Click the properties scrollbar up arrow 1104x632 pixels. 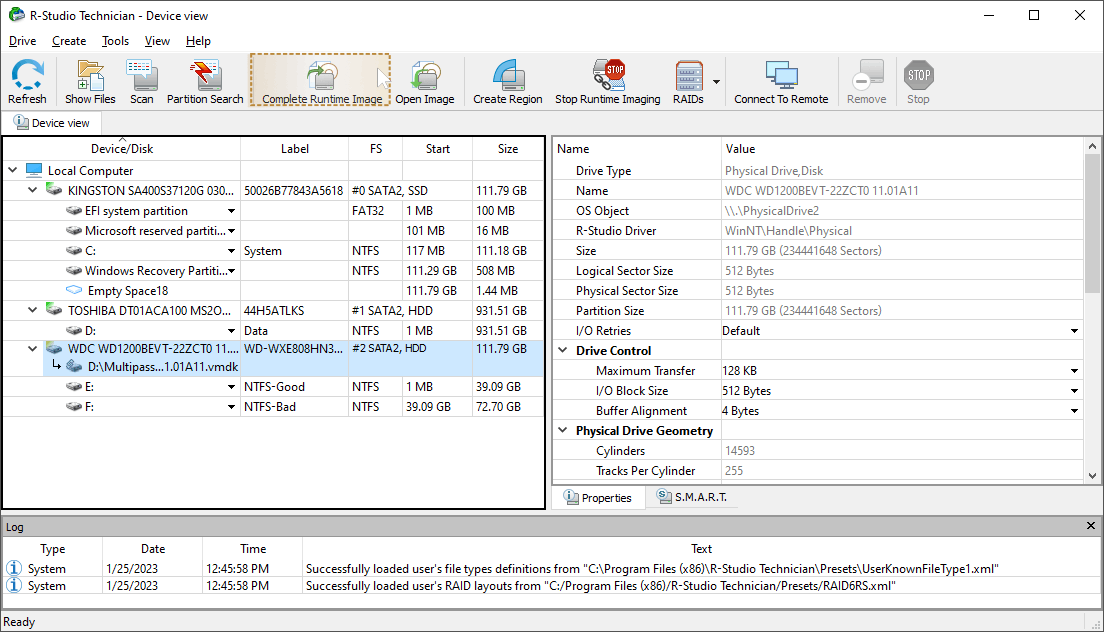coord(1092,146)
